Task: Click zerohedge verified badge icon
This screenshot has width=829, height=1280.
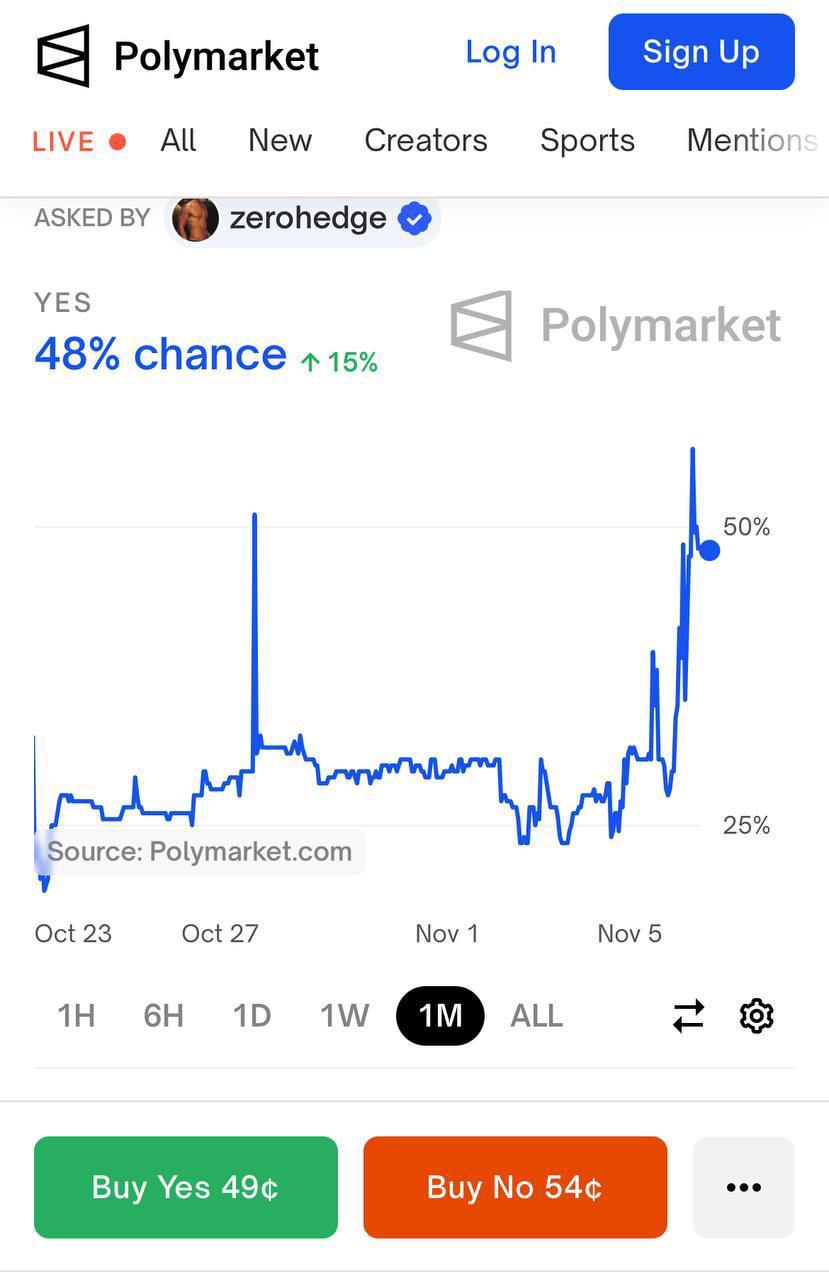Action: click(414, 218)
